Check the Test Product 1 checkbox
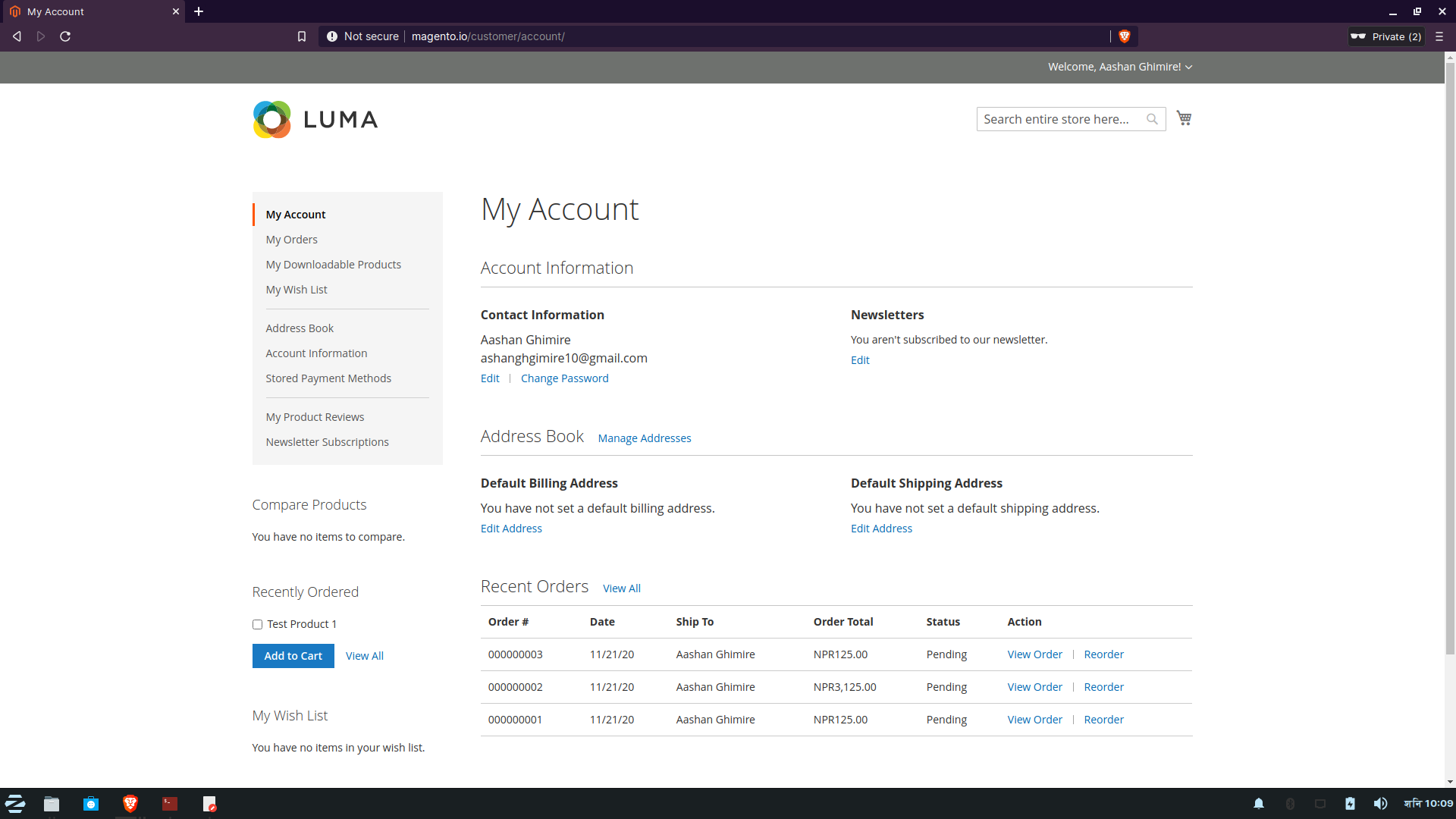1456x819 pixels. 257,624
